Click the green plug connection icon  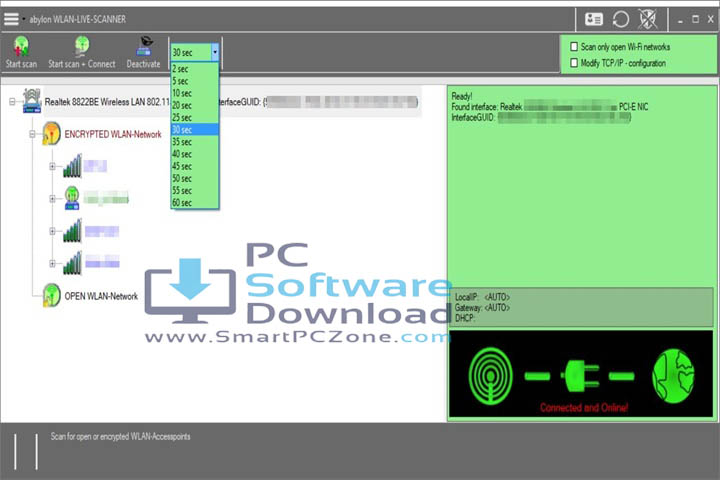(x=579, y=376)
